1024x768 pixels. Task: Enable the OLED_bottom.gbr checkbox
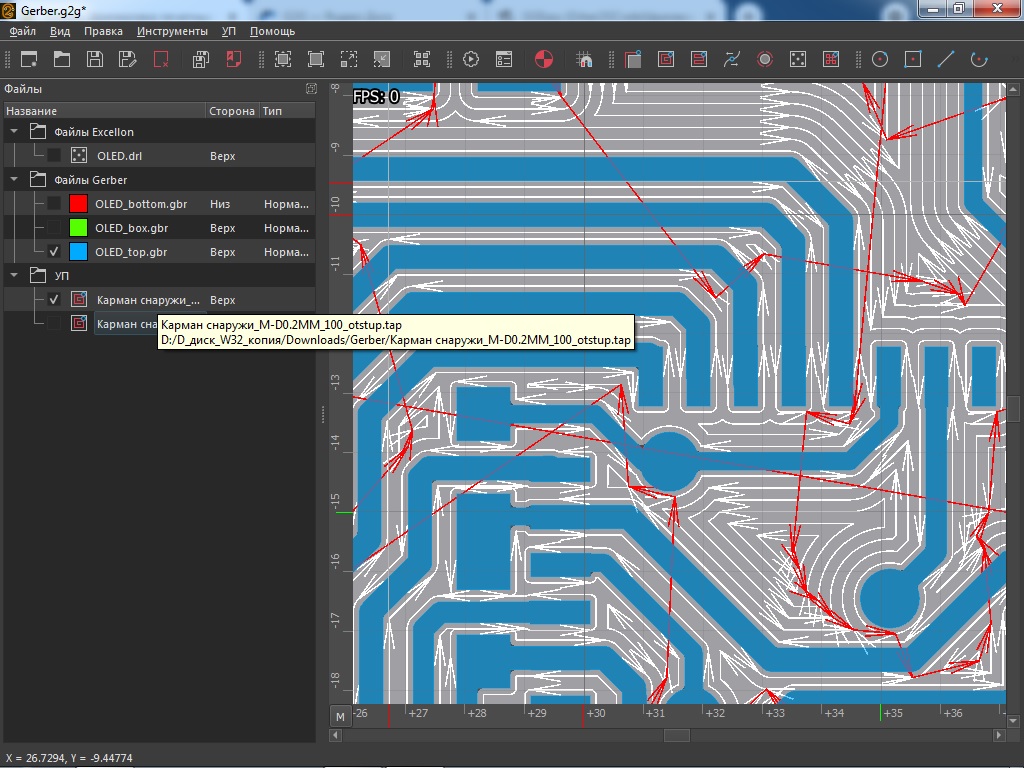pyautogui.click(x=54, y=204)
